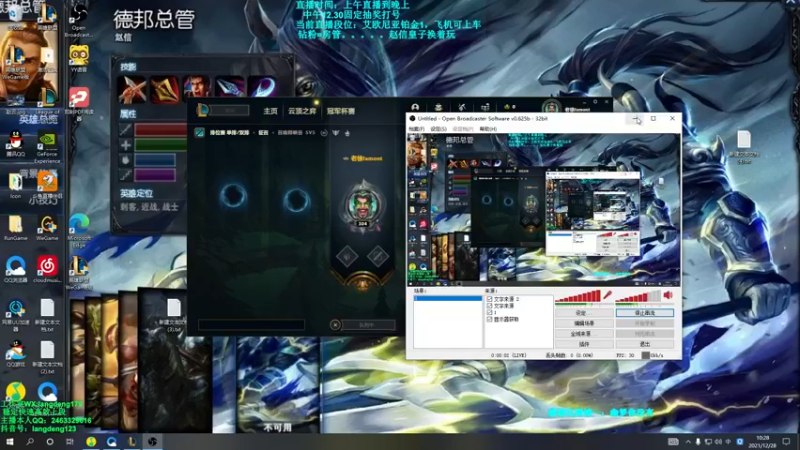
Task: Toggle the 文字来源 2 source checkbox
Action: 489,299
